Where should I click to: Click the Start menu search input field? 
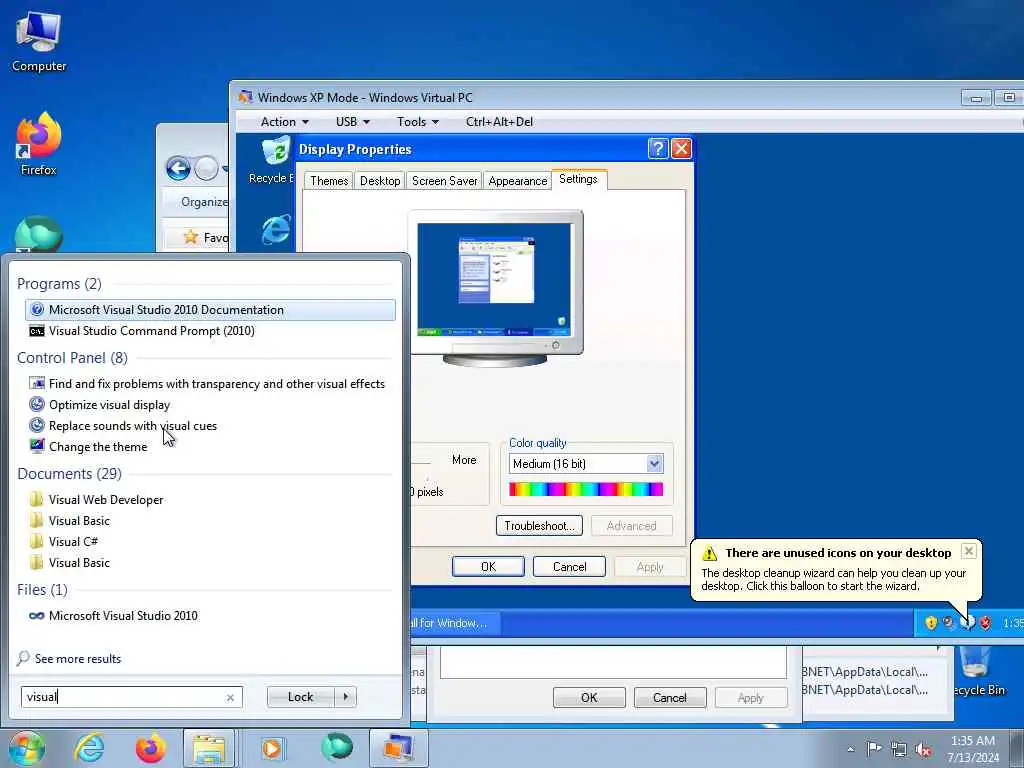click(x=131, y=697)
